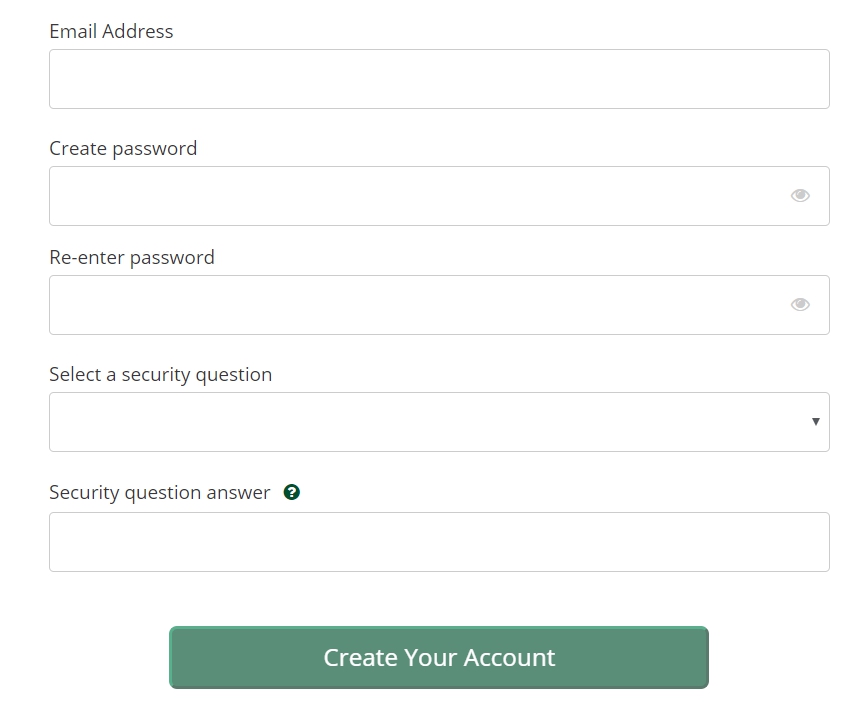Click the eye icon in Create password field
This screenshot has height=704, width=860.
[x=800, y=196]
